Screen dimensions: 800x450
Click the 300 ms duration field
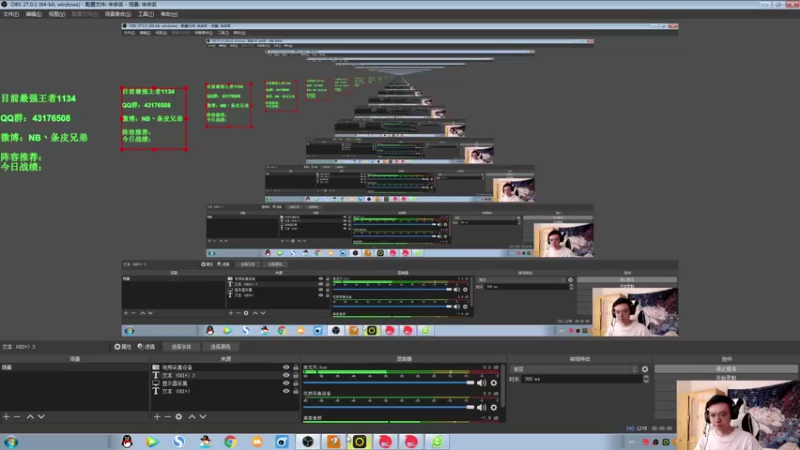click(x=582, y=379)
